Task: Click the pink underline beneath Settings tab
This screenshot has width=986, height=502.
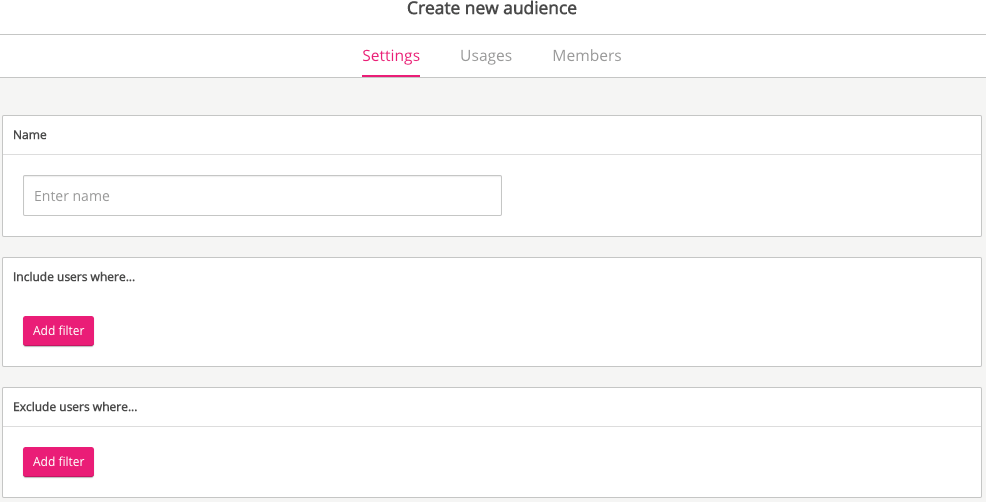Action: (391, 75)
